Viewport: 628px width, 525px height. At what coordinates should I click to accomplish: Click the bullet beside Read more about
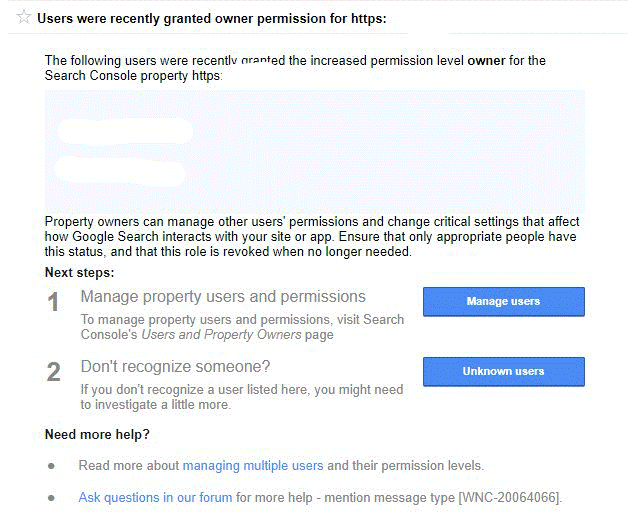coord(51,467)
